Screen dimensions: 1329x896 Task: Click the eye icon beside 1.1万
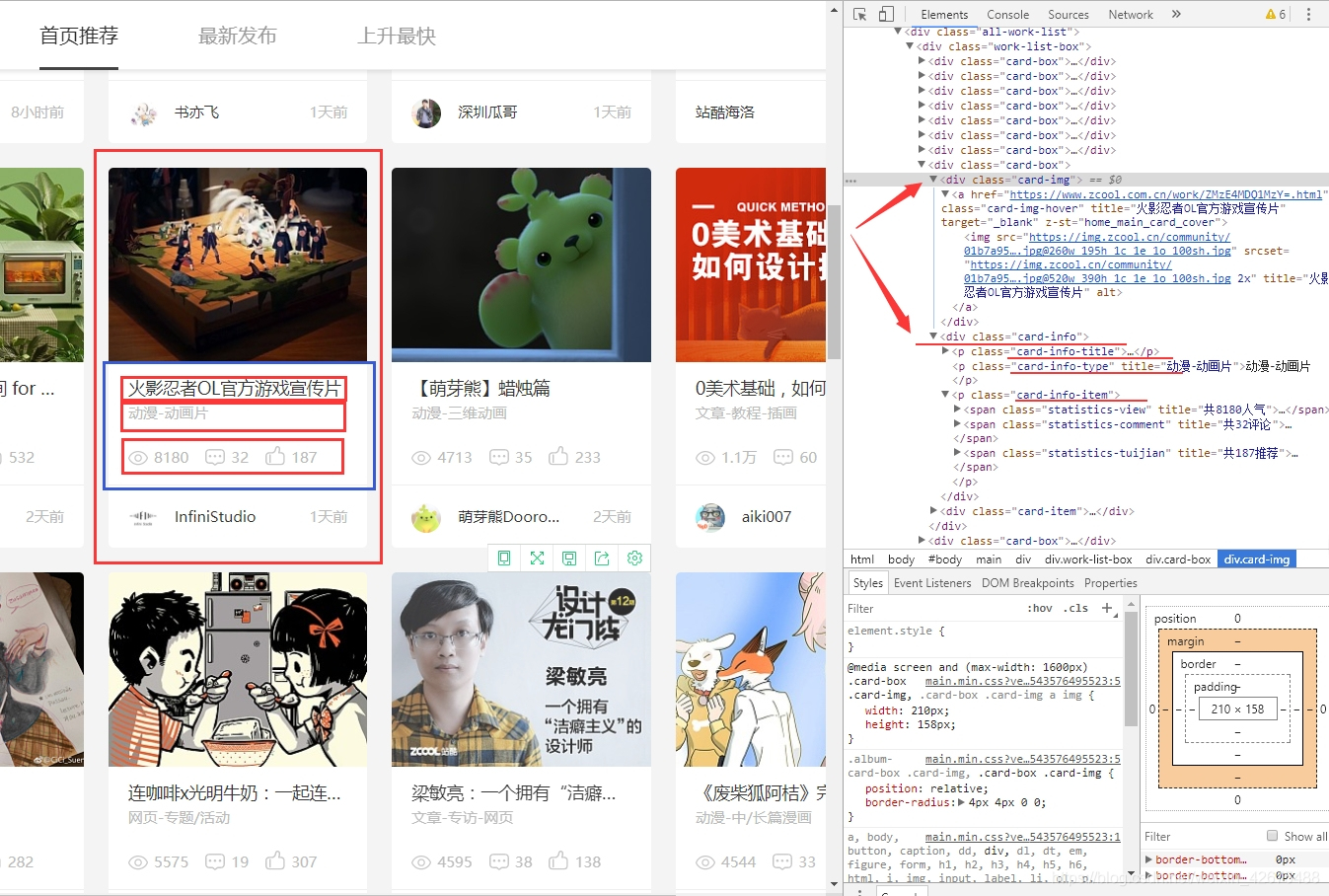tap(705, 458)
